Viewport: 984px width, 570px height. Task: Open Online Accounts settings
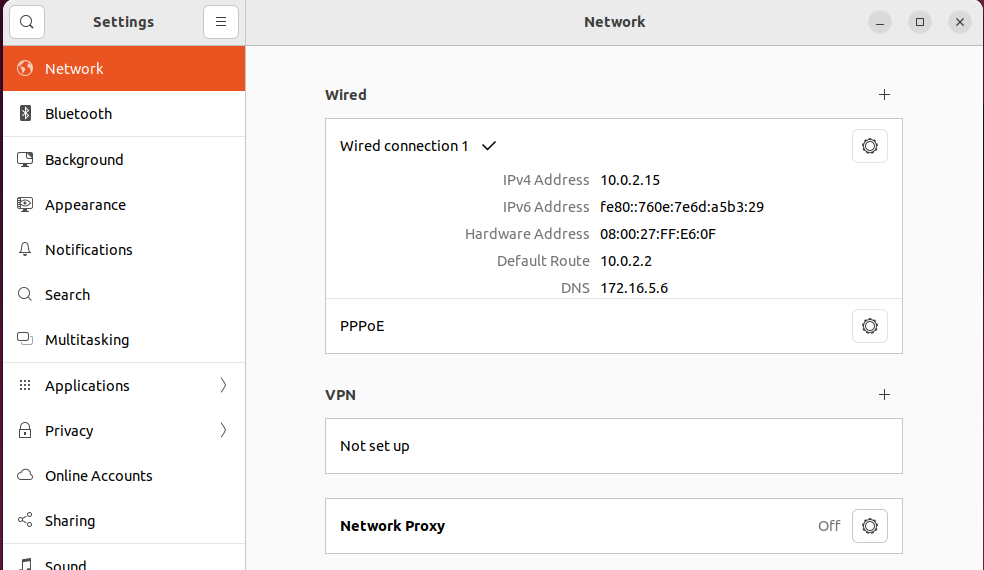99,476
